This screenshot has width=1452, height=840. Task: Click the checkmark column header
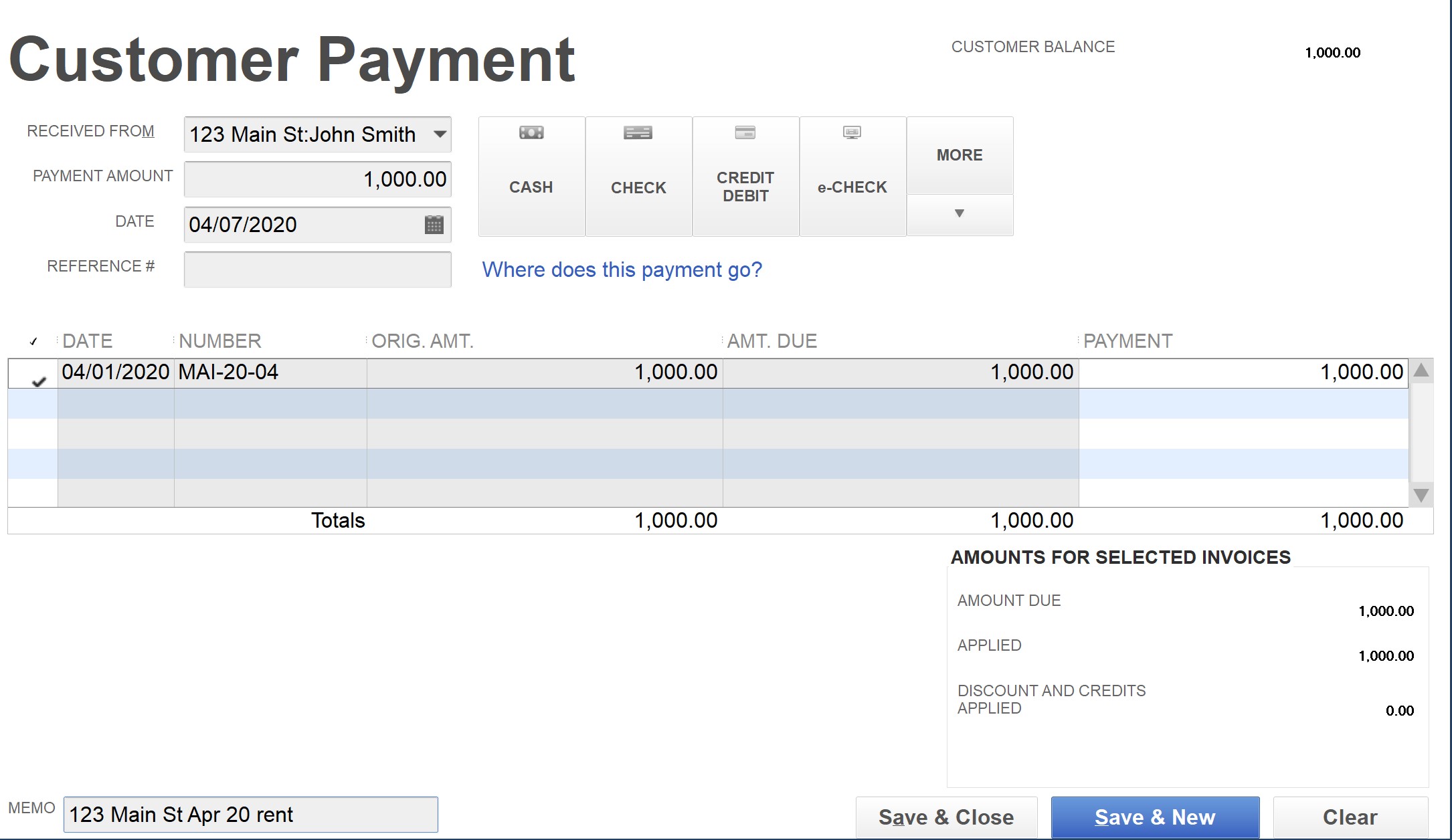(33, 340)
